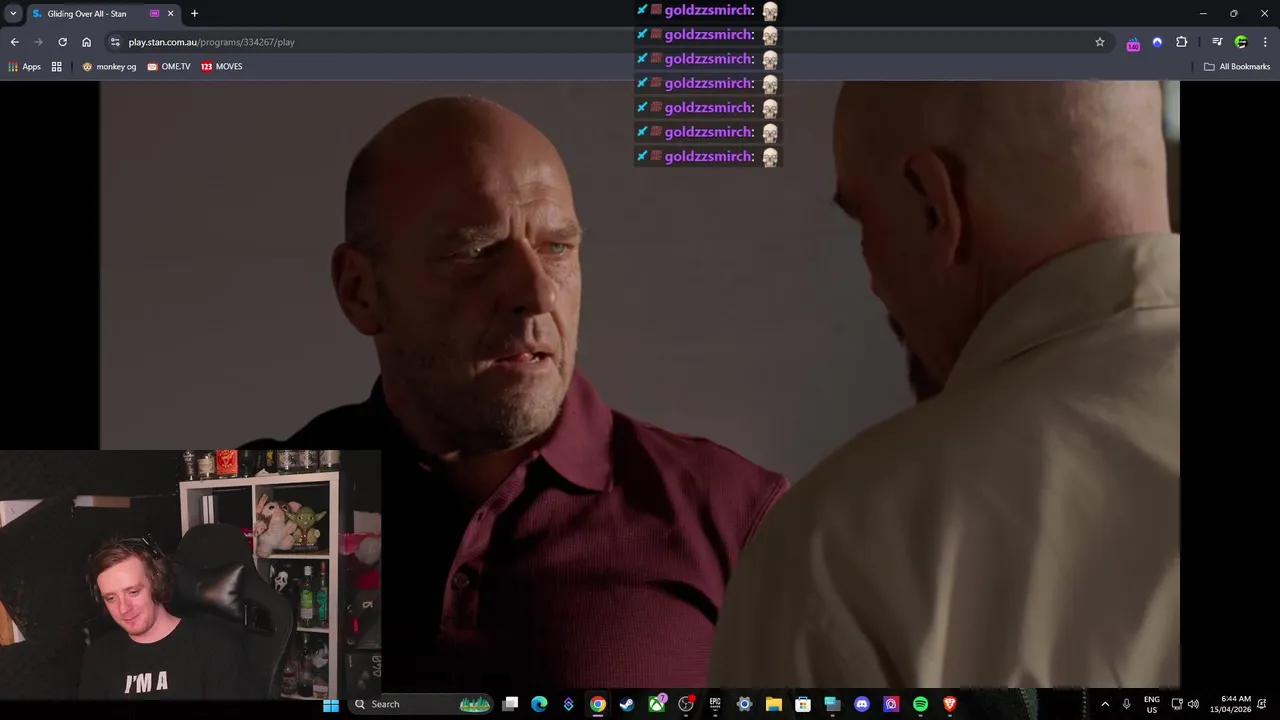This screenshot has height=720, width=1280.
Task: Open Epic Games Launcher from the taskbar
Action: coord(715,704)
